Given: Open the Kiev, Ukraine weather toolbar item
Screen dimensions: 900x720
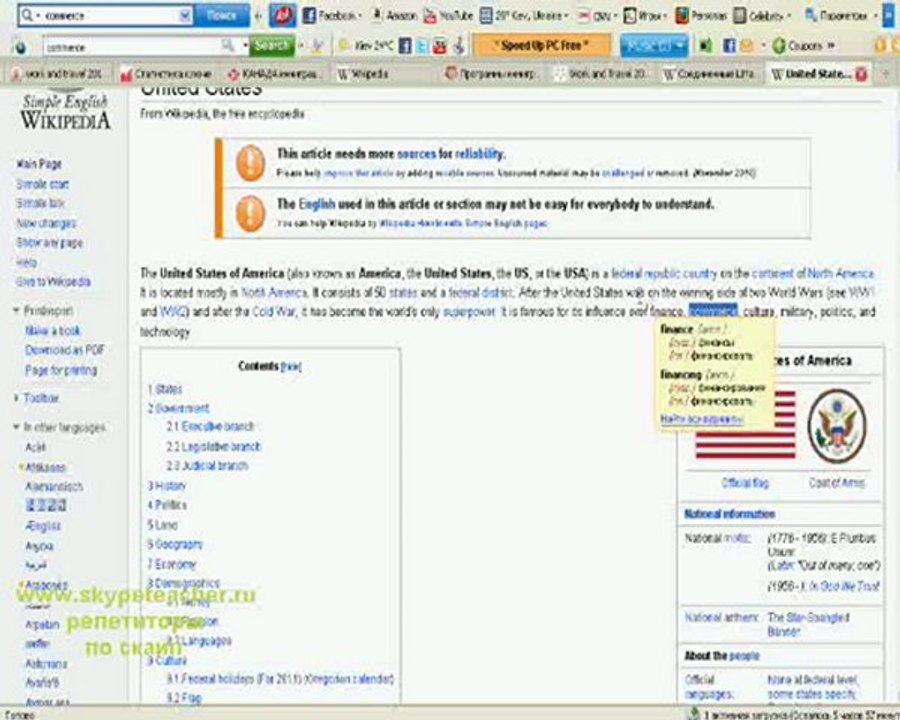Looking at the screenshot, I should click(x=523, y=16).
